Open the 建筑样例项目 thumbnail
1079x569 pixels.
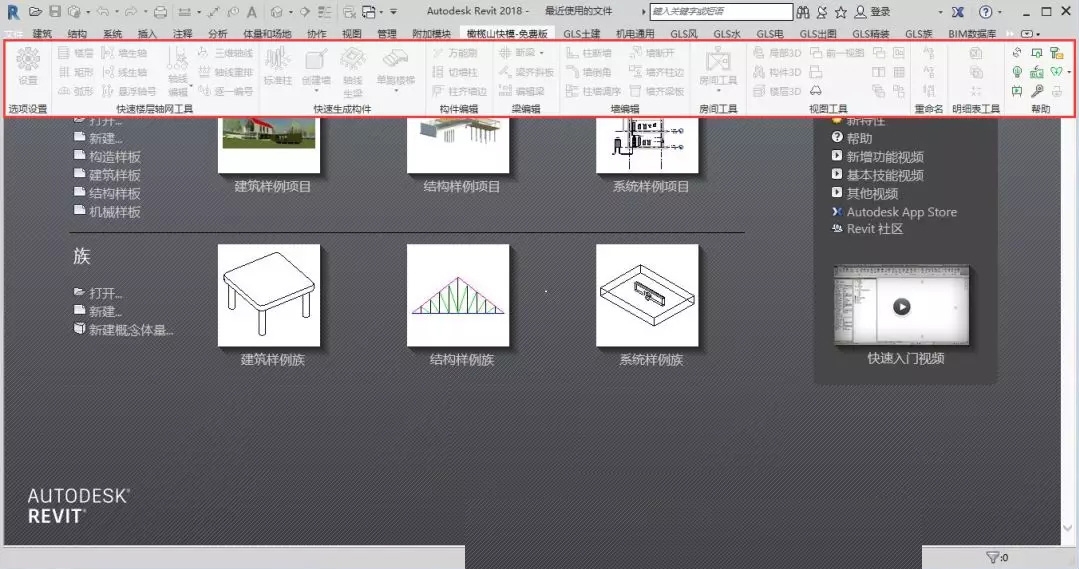click(x=269, y=144)
